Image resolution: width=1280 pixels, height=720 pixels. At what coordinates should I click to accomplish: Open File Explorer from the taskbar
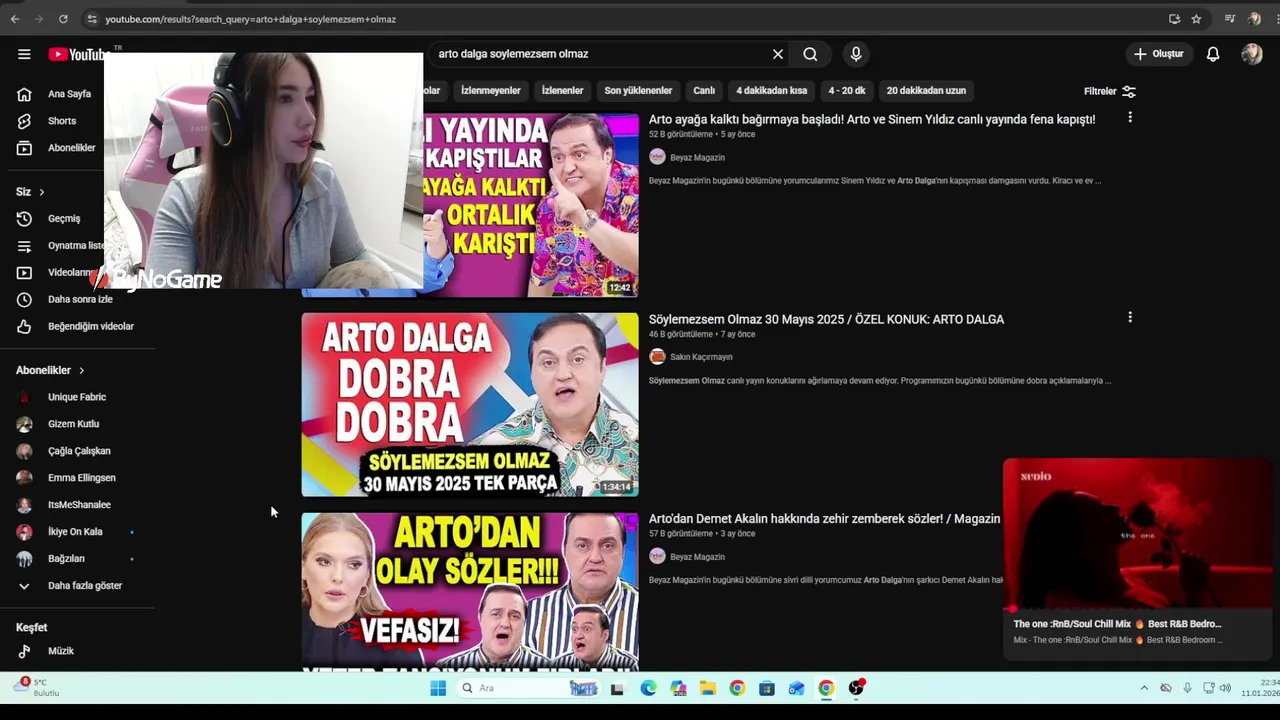coord(707,688)
